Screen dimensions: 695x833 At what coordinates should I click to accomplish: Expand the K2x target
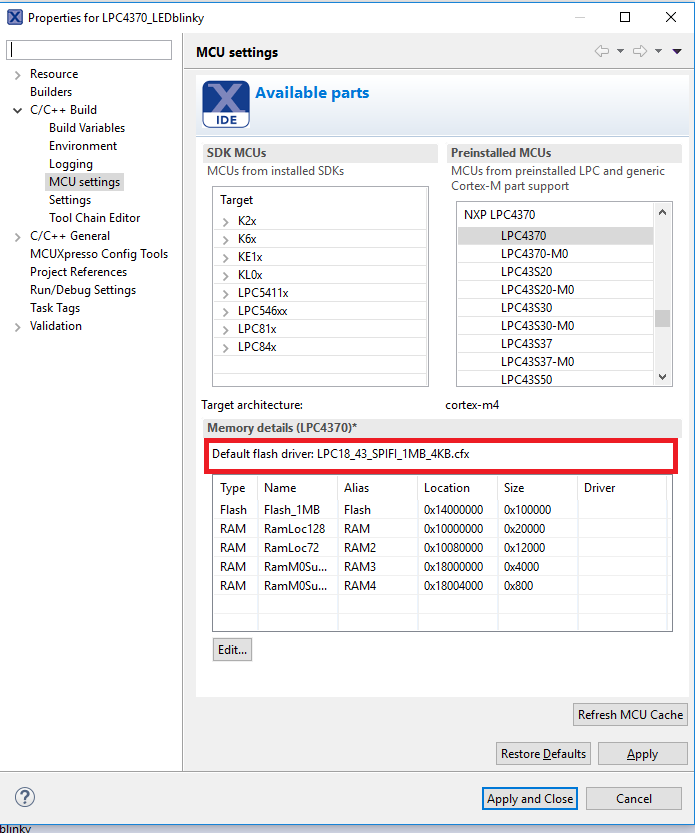225,222
